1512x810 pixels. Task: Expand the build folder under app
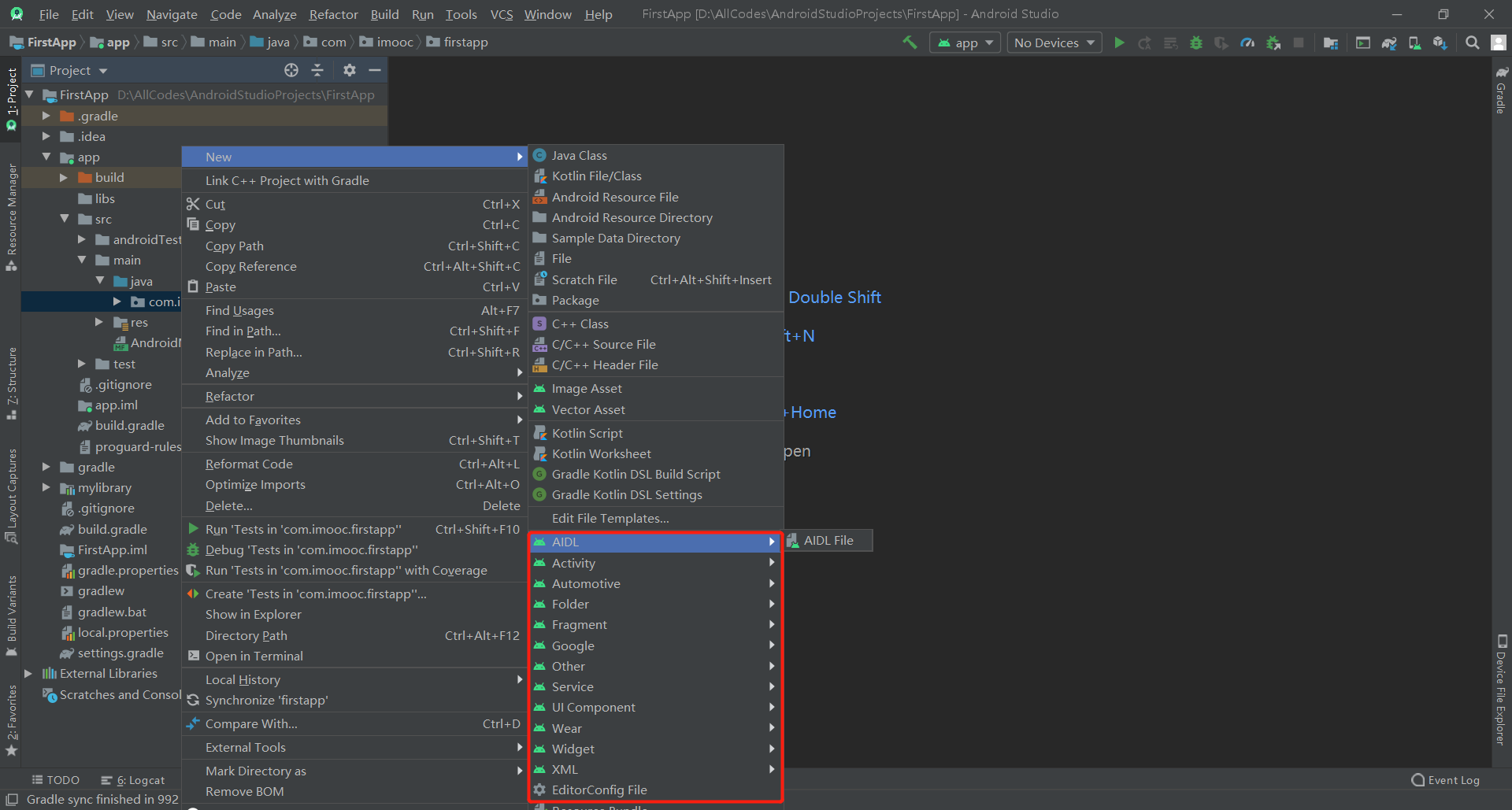click(x=64, y=177)
